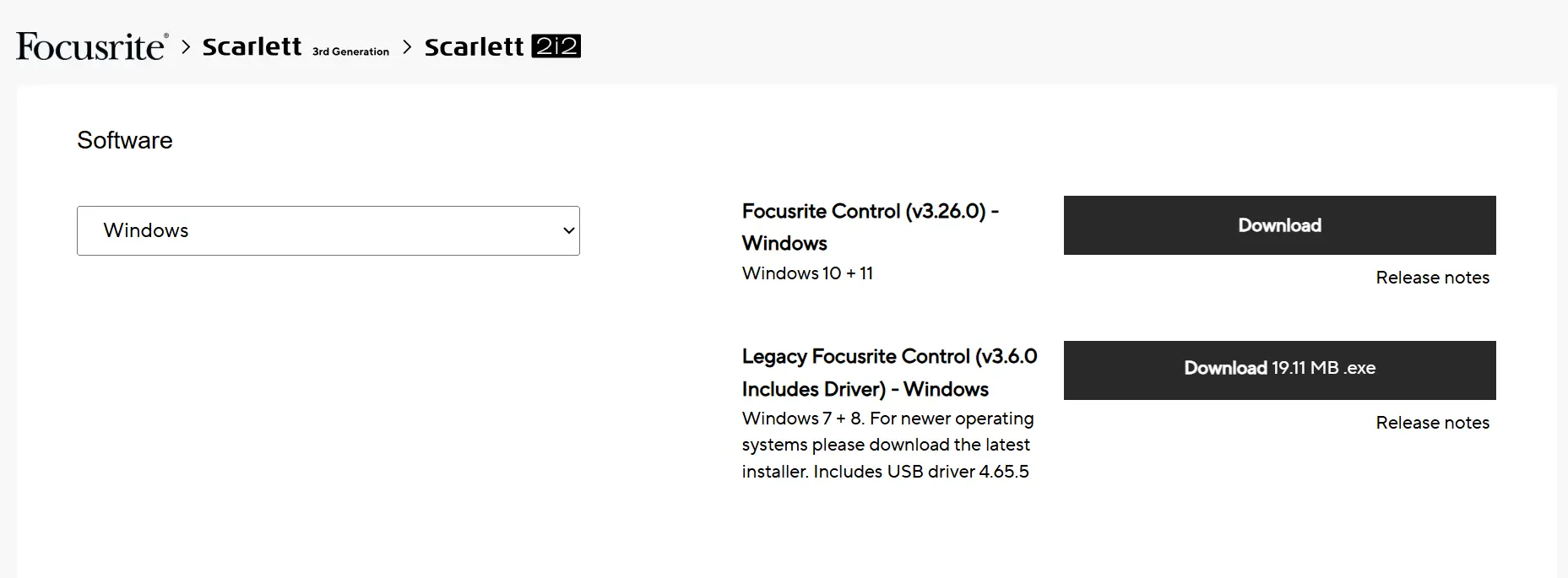Click the 'Windows 10 + 11' compatibility text
Screen dimensions: 1568x578
[x=807, y=273]
